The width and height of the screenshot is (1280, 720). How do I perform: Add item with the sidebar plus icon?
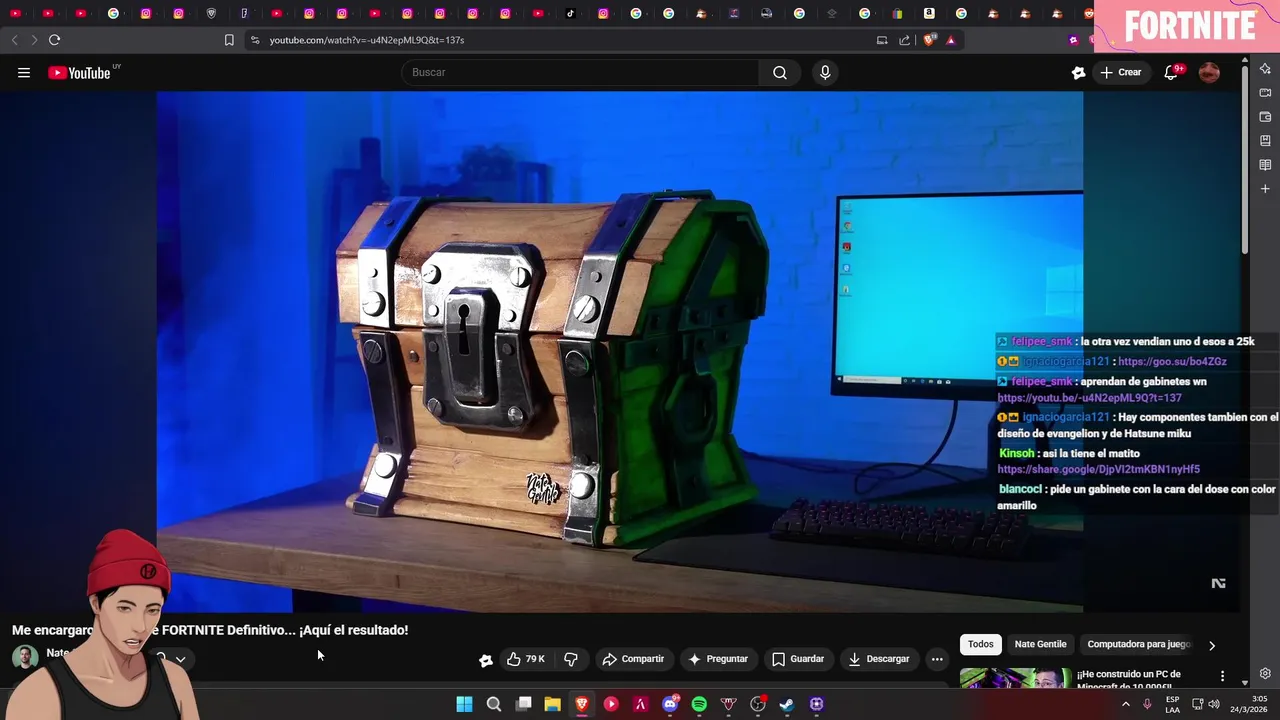tap(1265, 188)
